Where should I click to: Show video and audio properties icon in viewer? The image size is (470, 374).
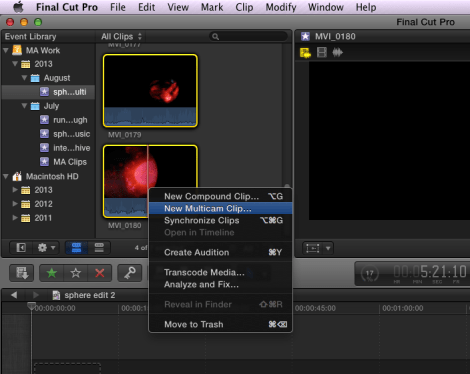305,52
